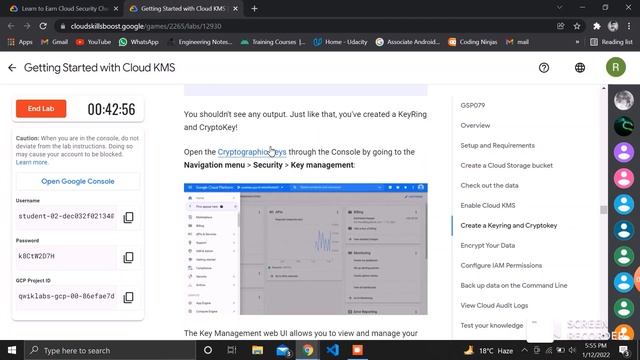Open a new browser tab
The height and width of the screenshot is (360, 640).
pyautogui.click(x=254, y=9)
